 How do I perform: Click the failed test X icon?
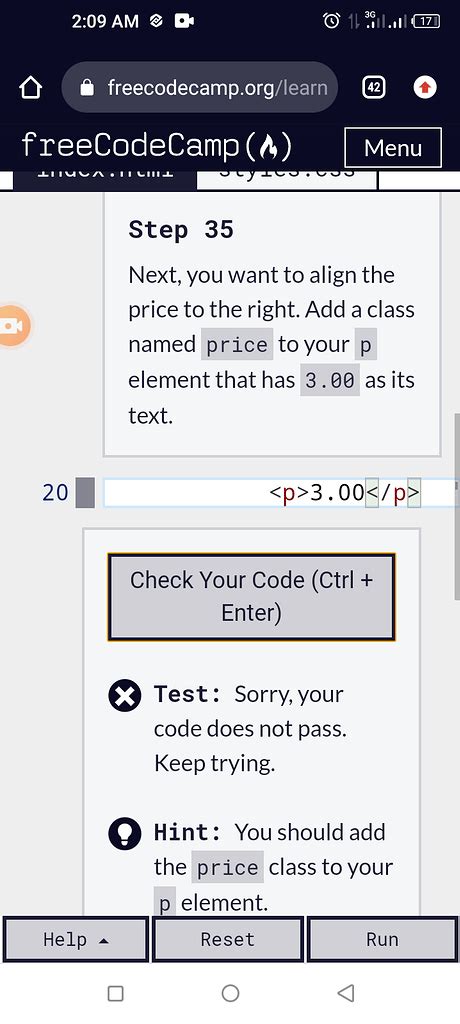pos(124,696)
